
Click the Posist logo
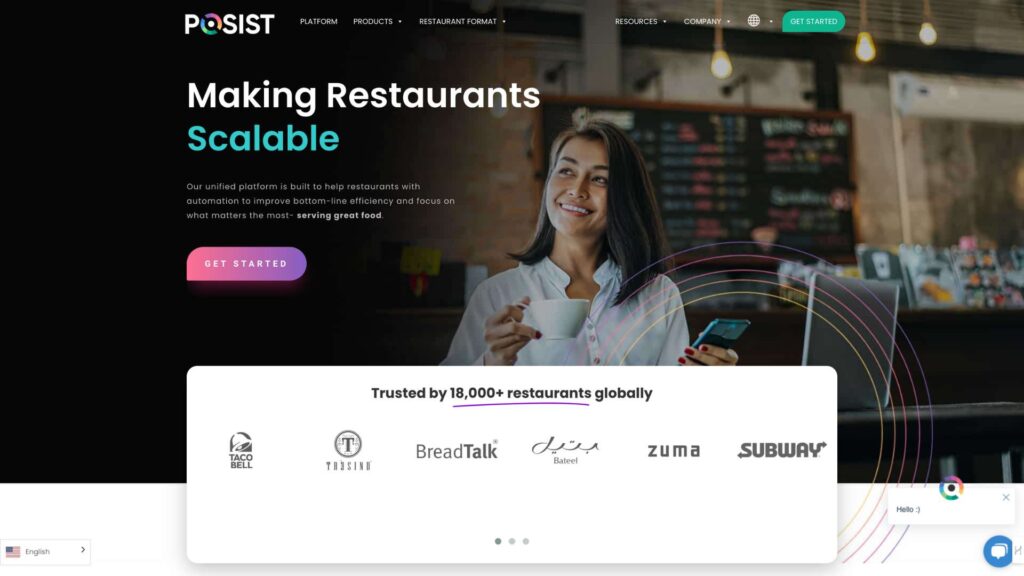tap(229, 24)
